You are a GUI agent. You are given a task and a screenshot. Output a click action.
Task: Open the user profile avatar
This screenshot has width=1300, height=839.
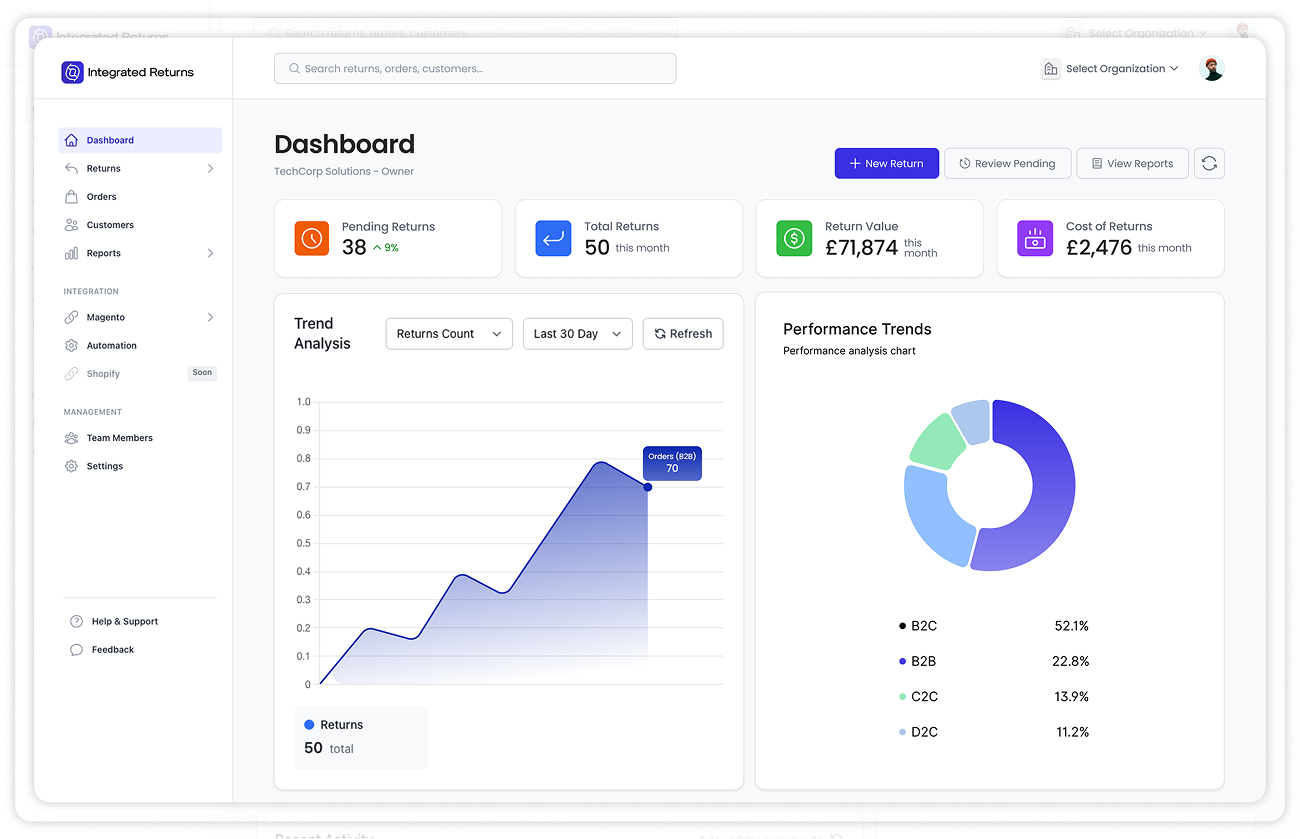pyautogui.click(x=1211, y=69)
